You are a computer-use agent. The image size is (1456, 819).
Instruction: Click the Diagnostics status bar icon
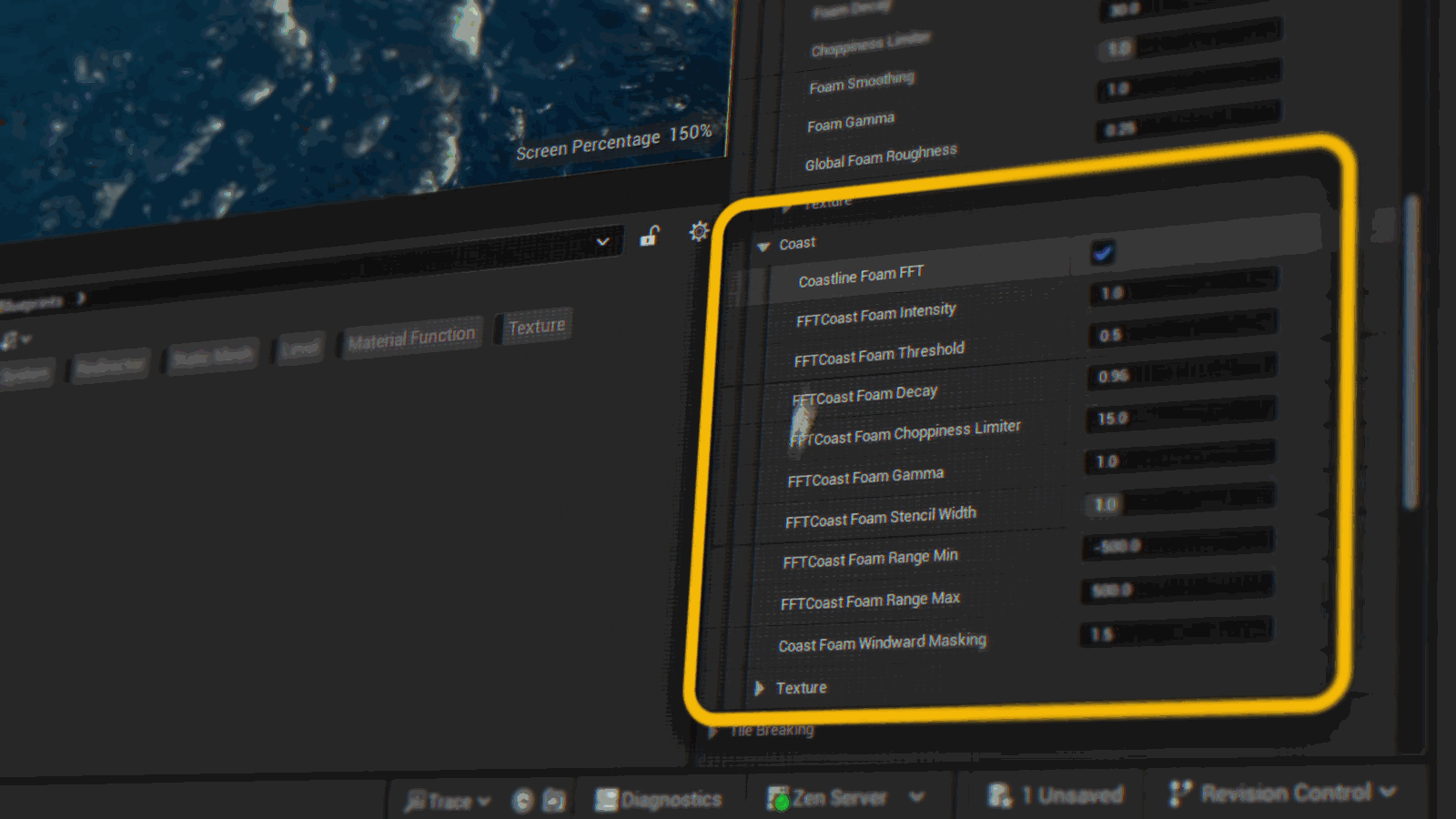606,800
